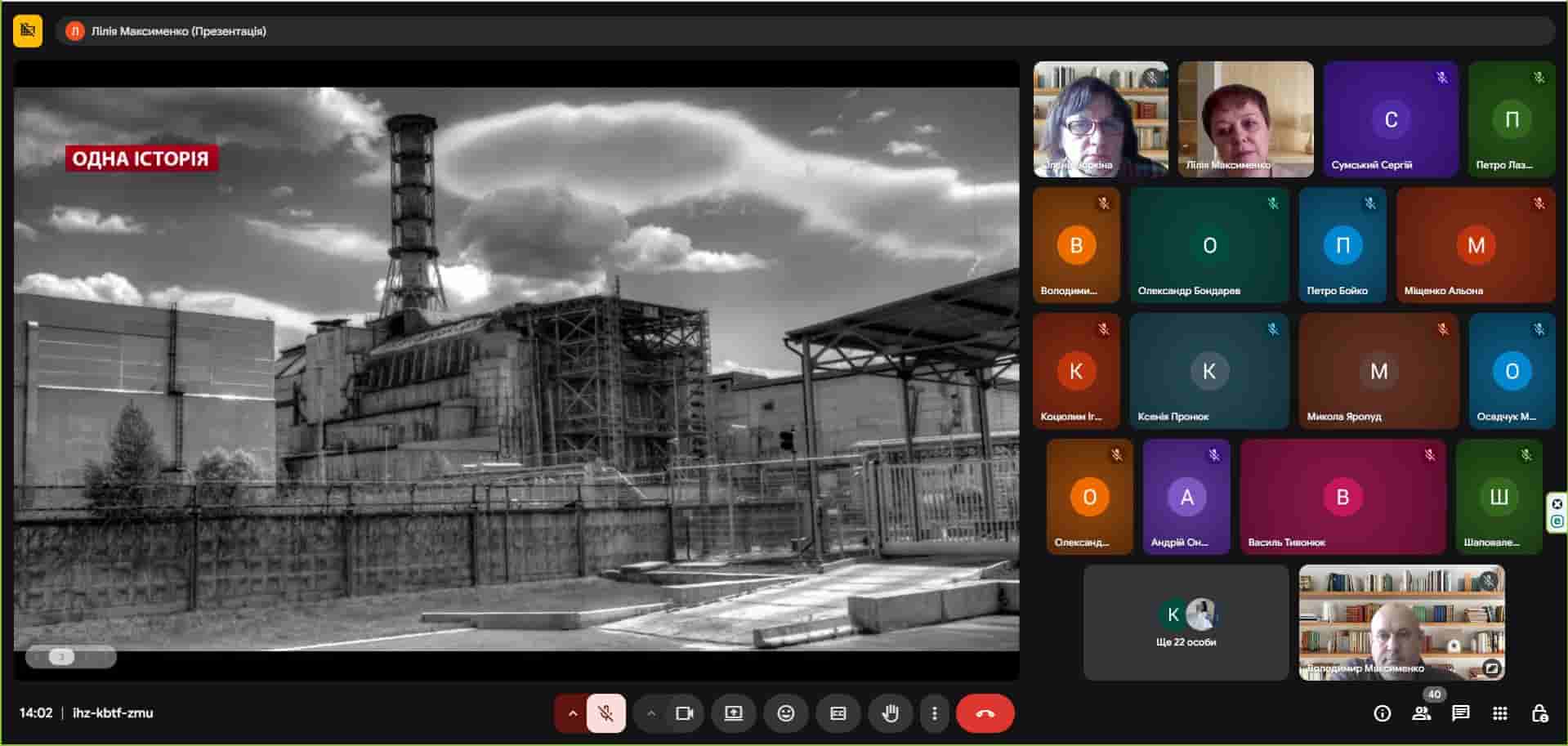This screenshot has height=746, width=1568.
Task: Click the slide pager on the presentation
Action: [70, 657]
